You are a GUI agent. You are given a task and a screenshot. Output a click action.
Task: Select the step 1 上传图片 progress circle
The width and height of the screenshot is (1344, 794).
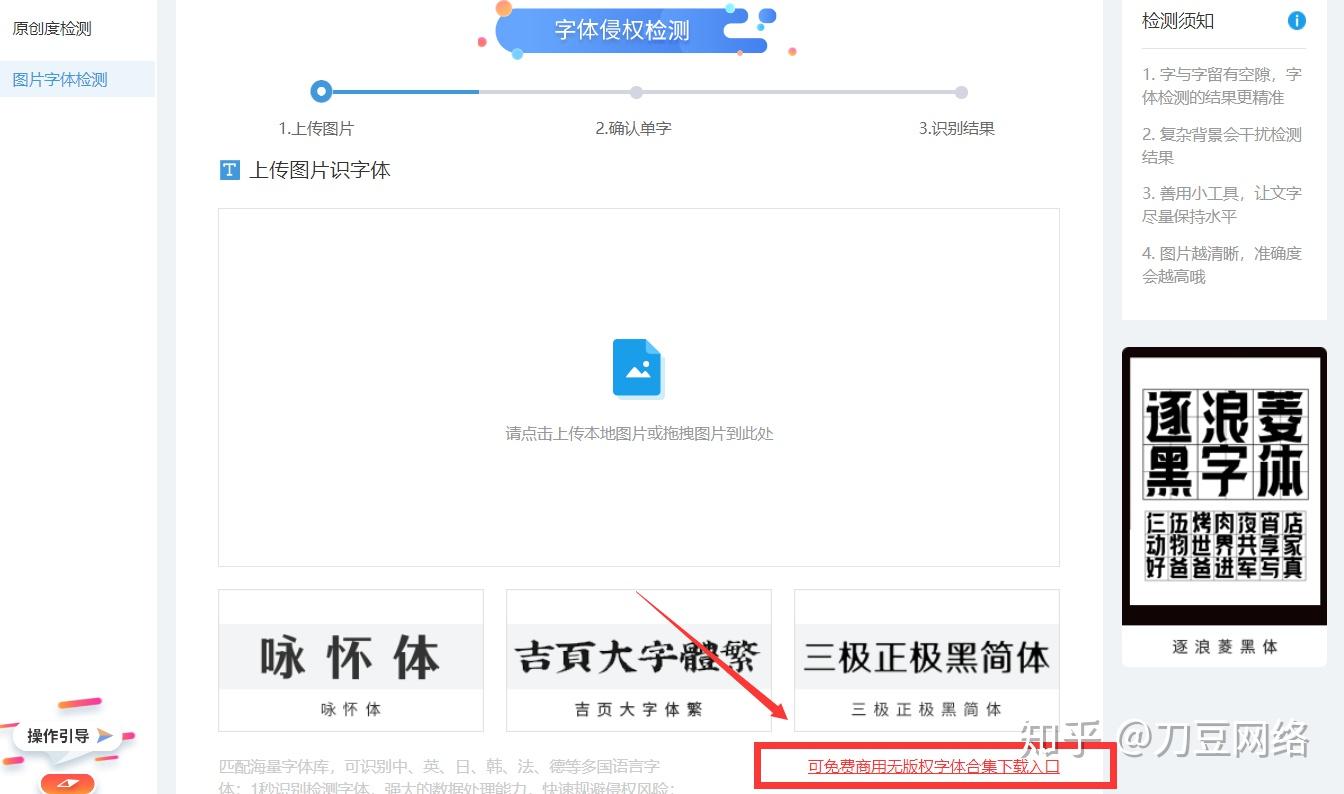(x=321, y=91)
